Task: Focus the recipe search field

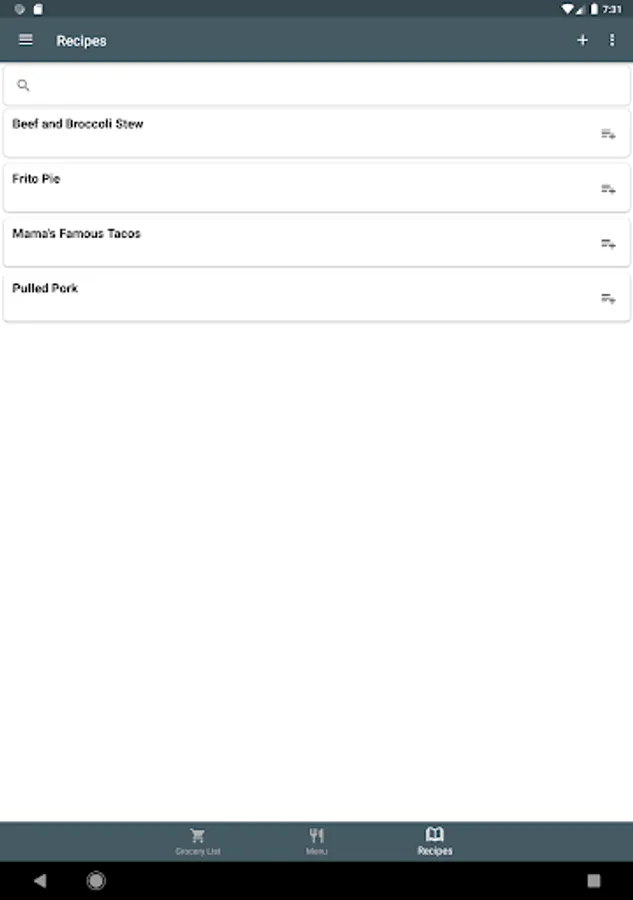Action: (317, 86)
